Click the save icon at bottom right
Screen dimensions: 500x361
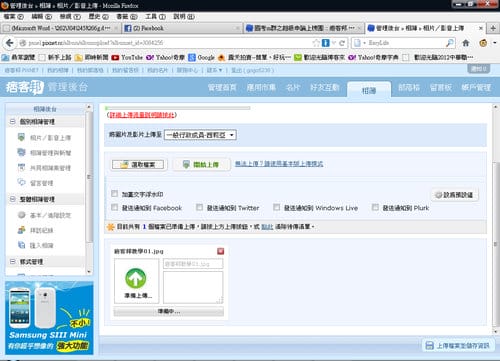tap(430, 346)
